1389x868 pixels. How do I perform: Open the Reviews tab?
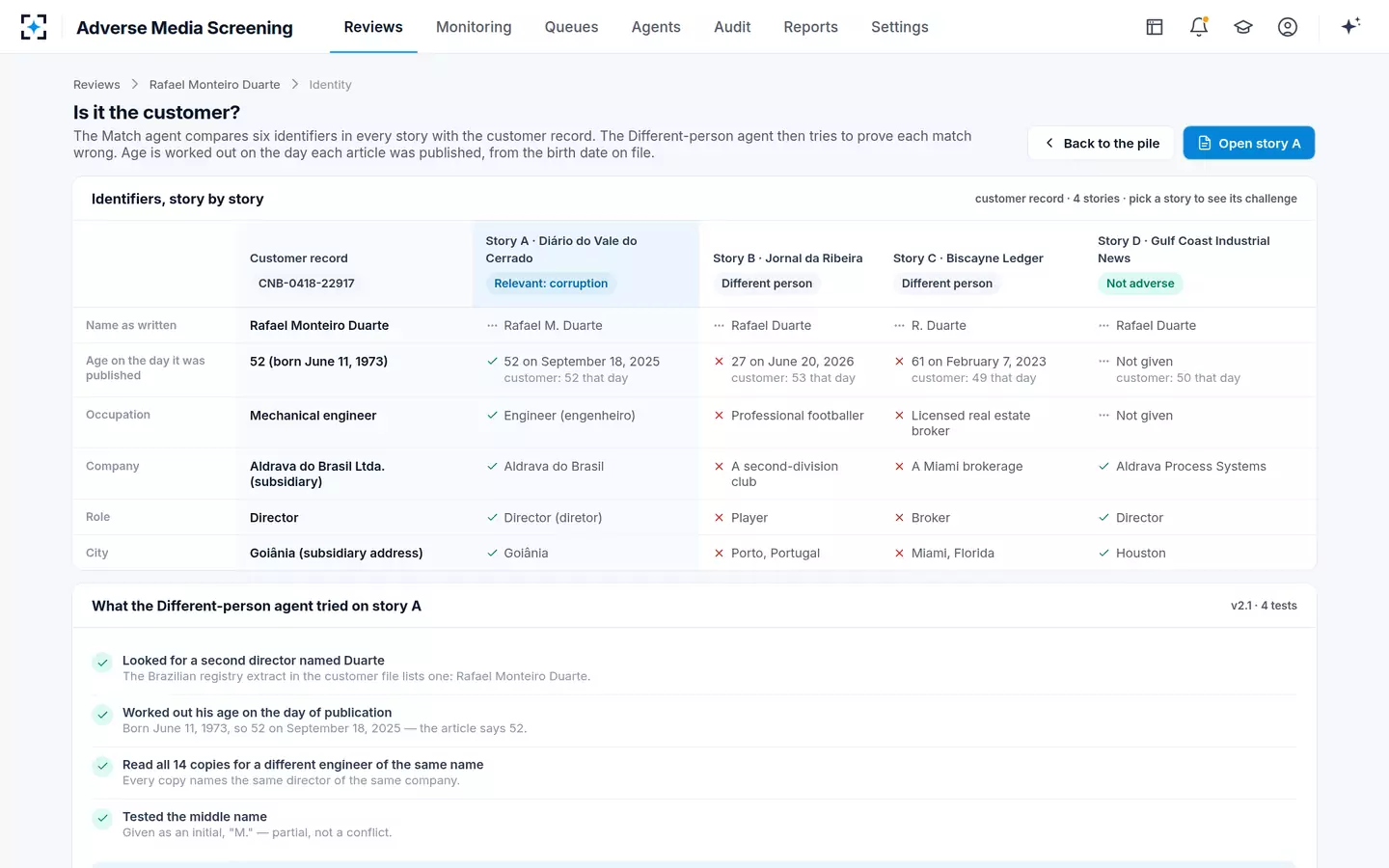click(x=373, y=27)
